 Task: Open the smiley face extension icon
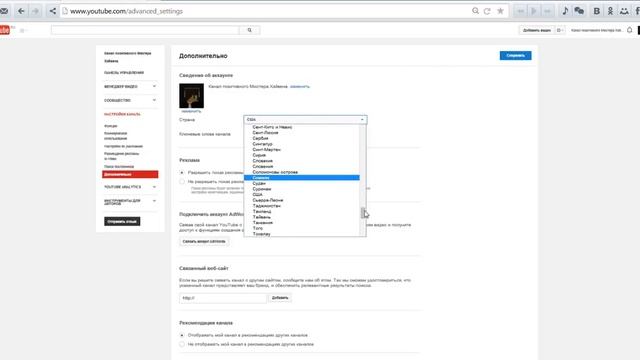coord(624,11)
